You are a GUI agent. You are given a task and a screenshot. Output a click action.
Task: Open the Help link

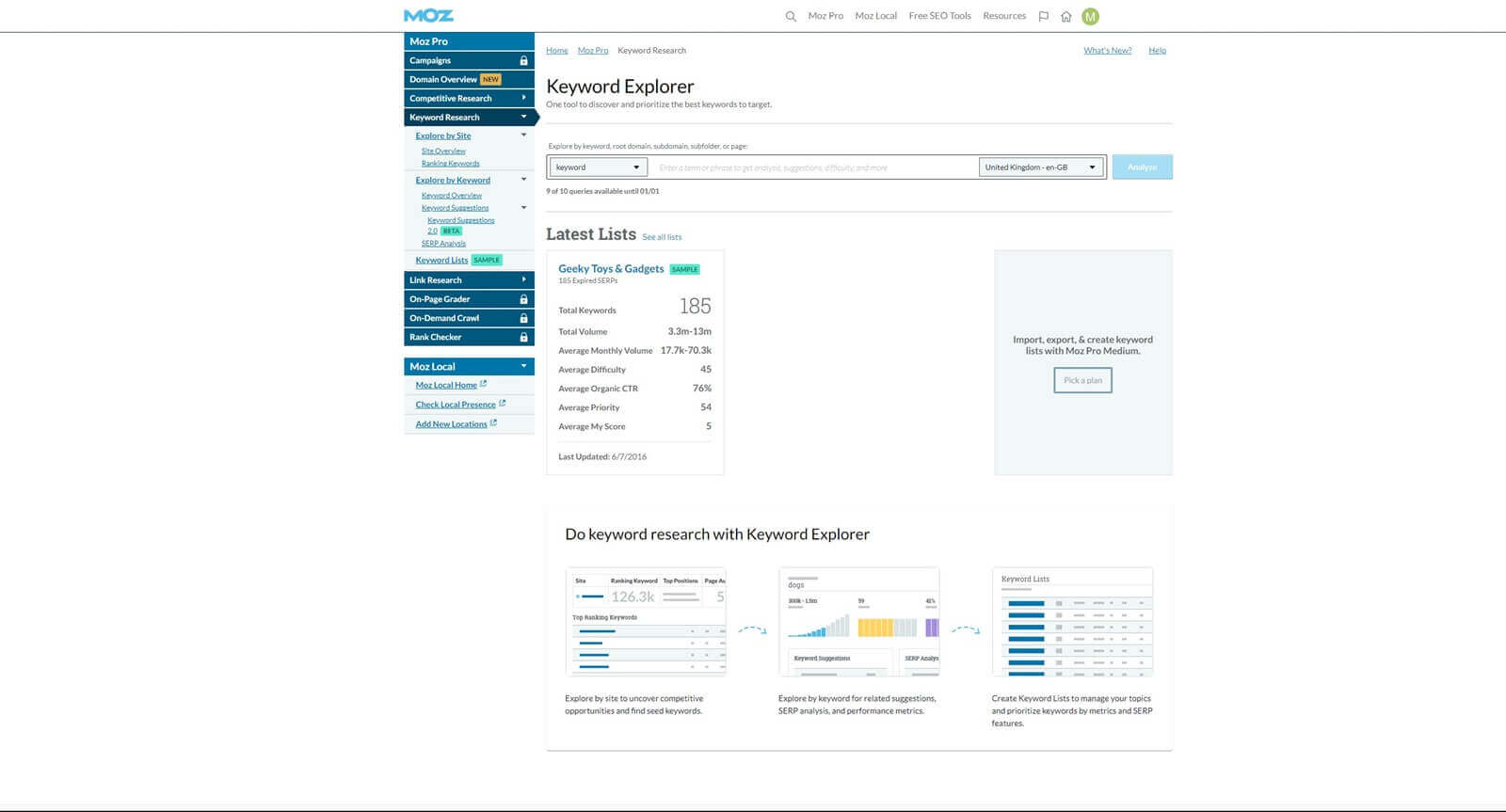coord(1157,51)
